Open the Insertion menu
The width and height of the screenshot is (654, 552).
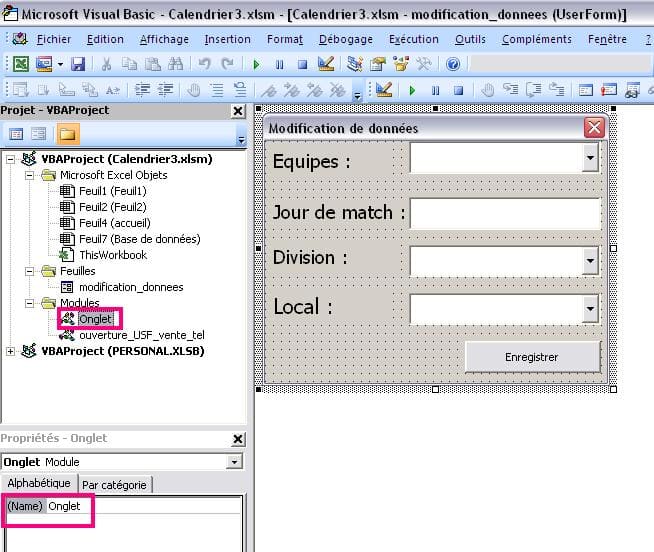click(x=228, y=39)
